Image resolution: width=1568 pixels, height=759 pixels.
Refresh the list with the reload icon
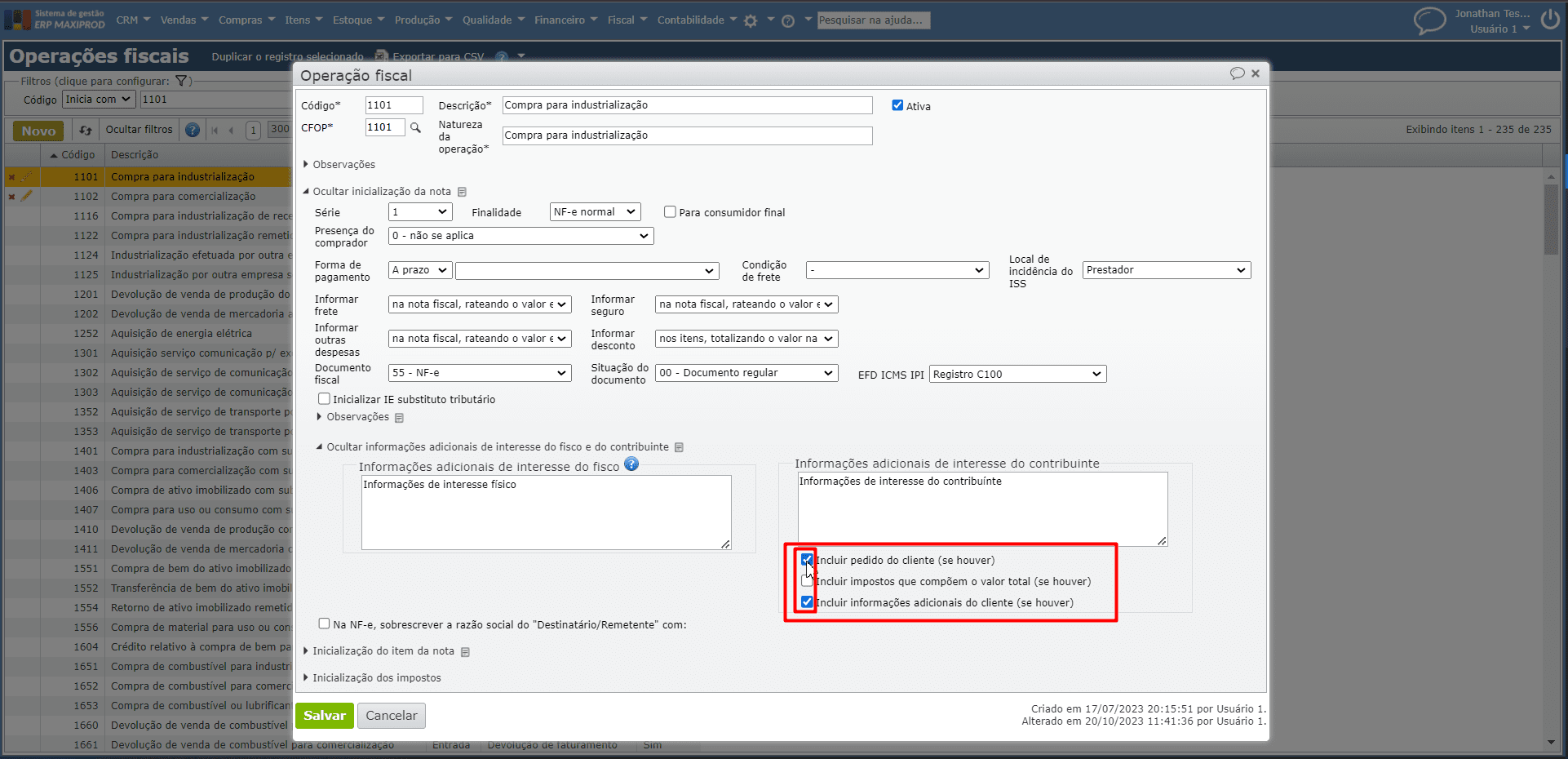(x=85, y=130)
